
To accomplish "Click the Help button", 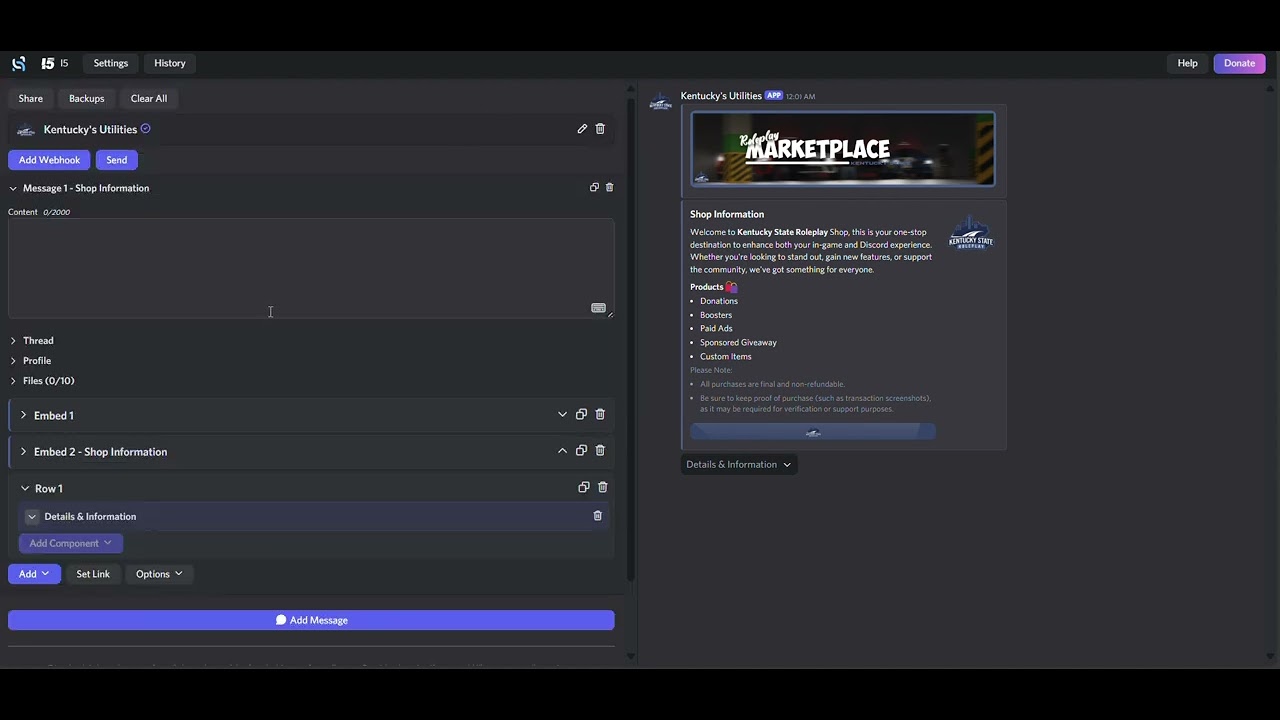I will point(1187,63).
